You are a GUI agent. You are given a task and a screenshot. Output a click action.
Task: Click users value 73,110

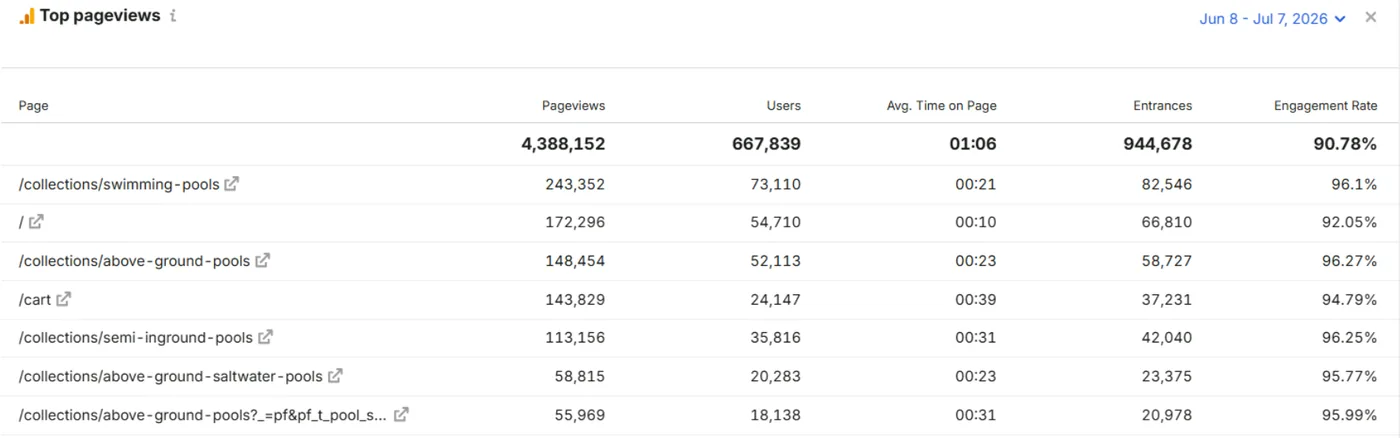click(x=776, y=185)
